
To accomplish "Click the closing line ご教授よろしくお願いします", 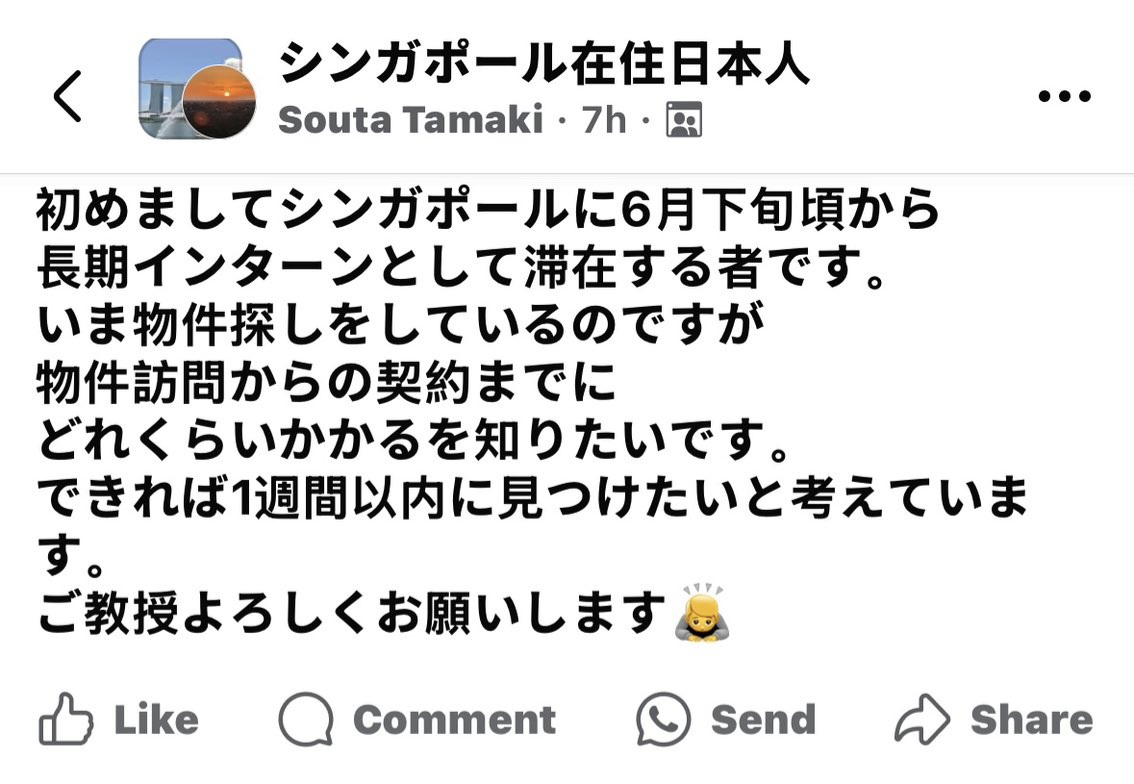I will tap(352, 612).
